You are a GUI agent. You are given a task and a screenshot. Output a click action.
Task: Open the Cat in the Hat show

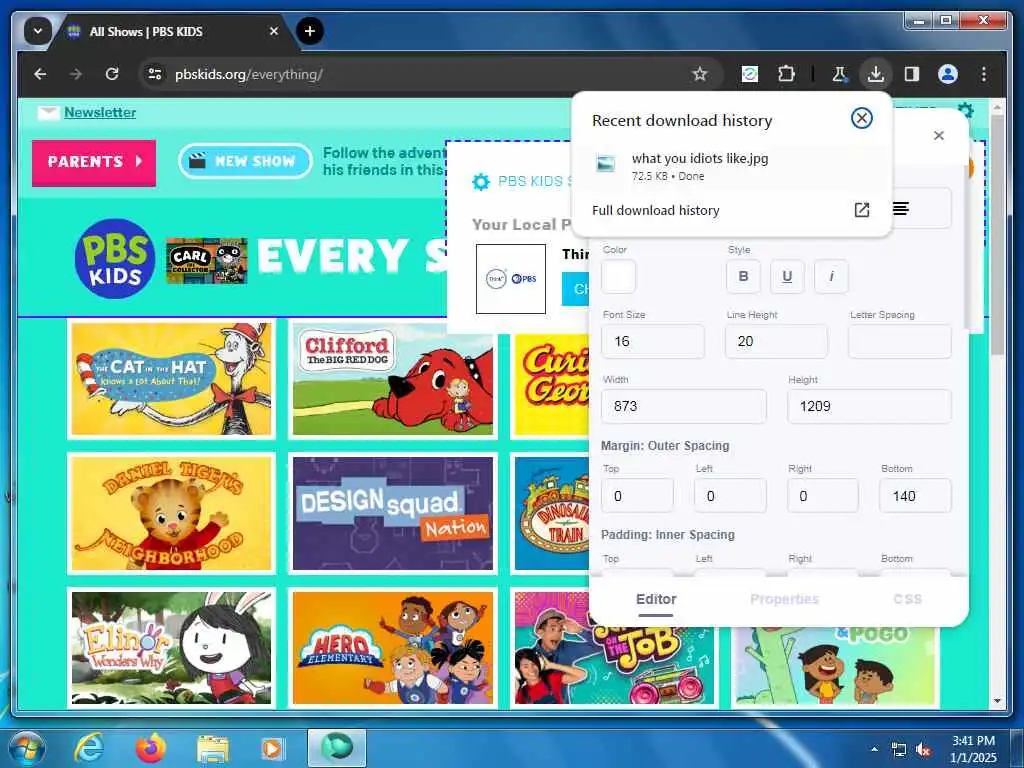(x=171, y=379)
